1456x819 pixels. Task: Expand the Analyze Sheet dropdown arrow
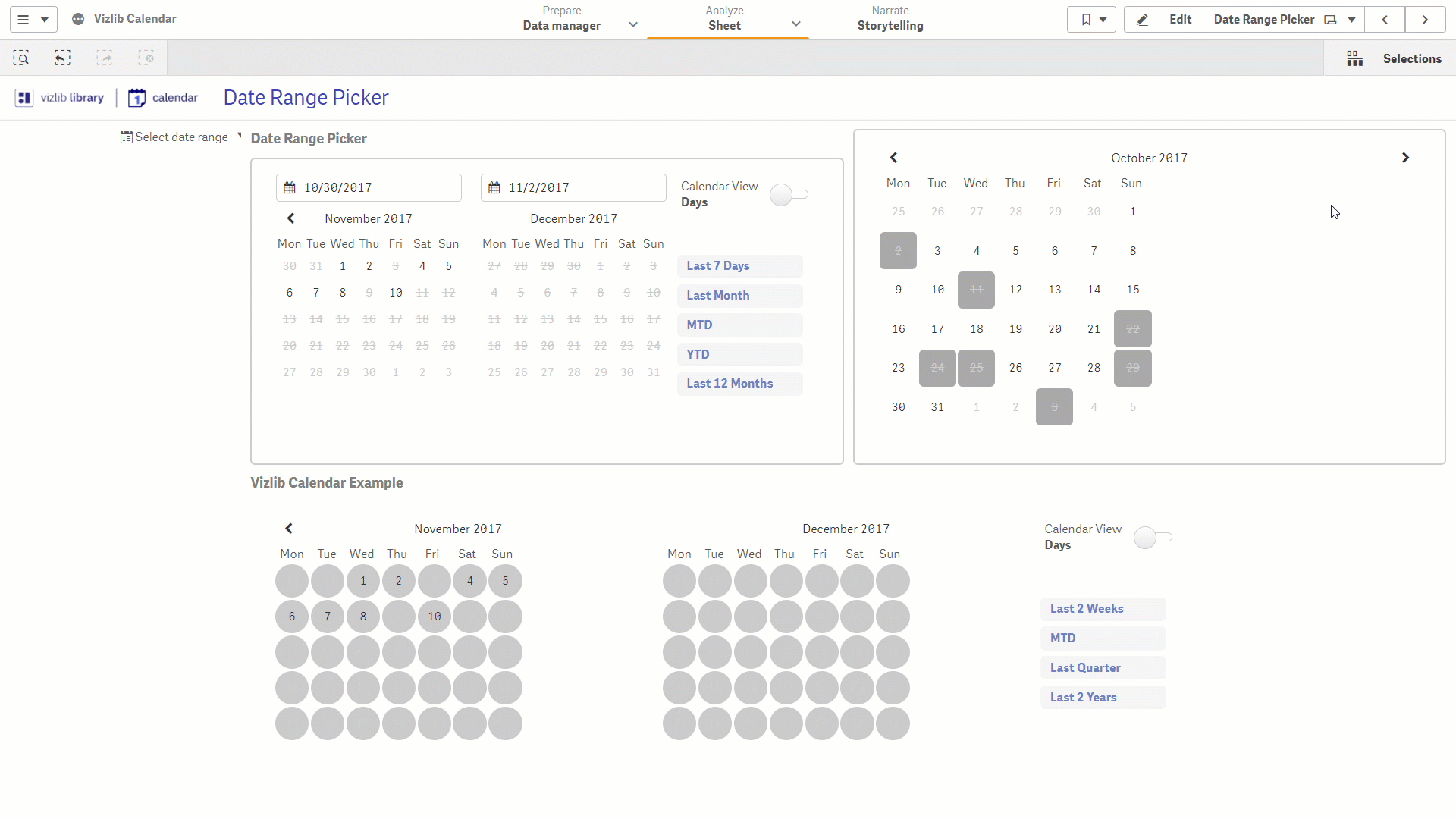tap(796, 24)
